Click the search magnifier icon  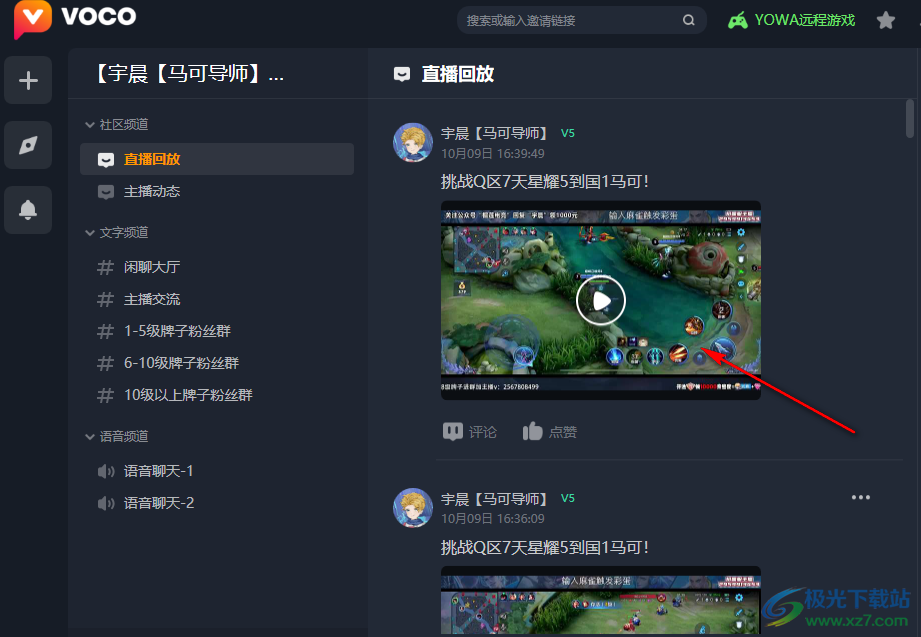688,21
